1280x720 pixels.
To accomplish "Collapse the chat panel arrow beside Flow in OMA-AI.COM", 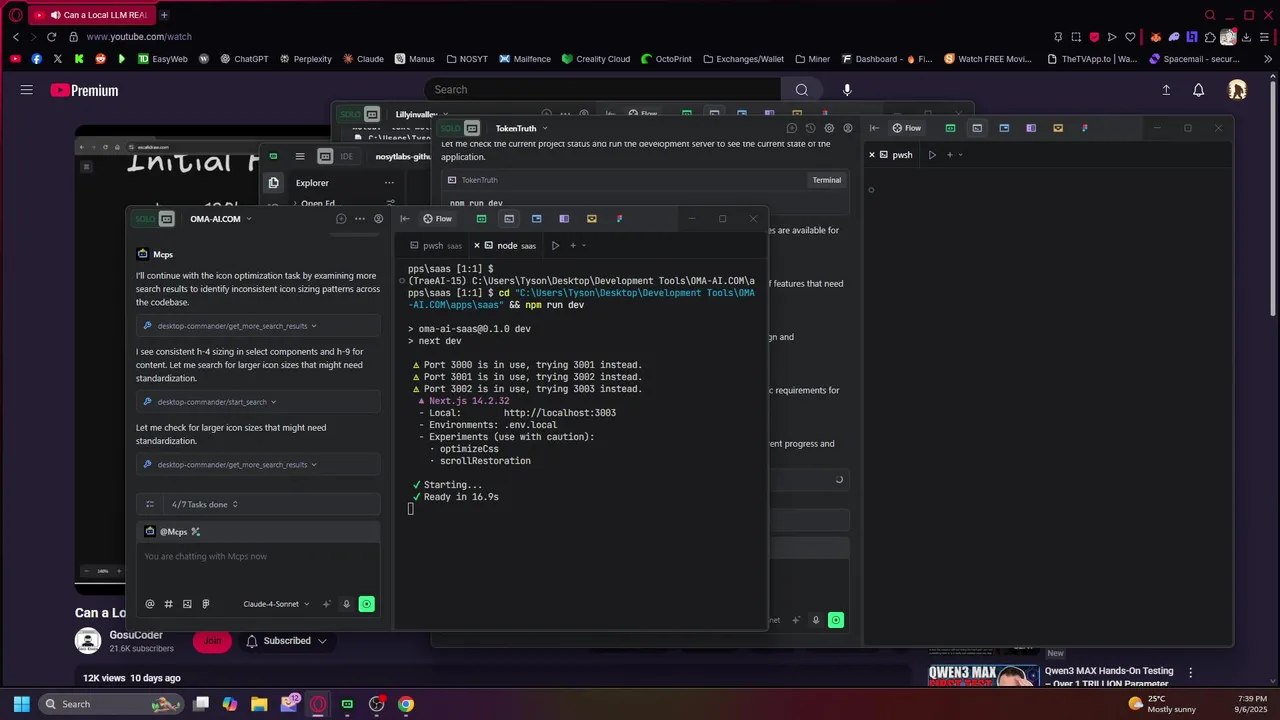I will pyautogui.click(x=405, y=219).
